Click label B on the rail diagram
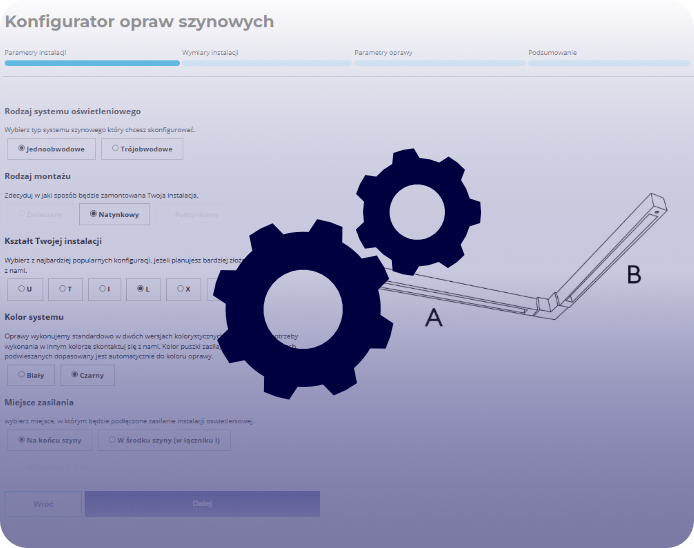Image resolution: width=694 pixels, height=548 pixels. point(634,274)
